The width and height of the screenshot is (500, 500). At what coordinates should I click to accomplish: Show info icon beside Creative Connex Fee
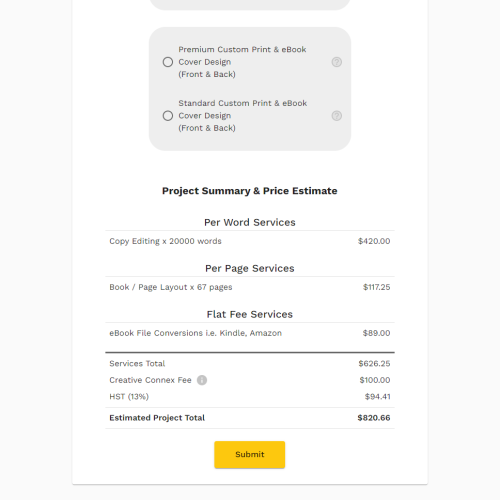(202, 380)
